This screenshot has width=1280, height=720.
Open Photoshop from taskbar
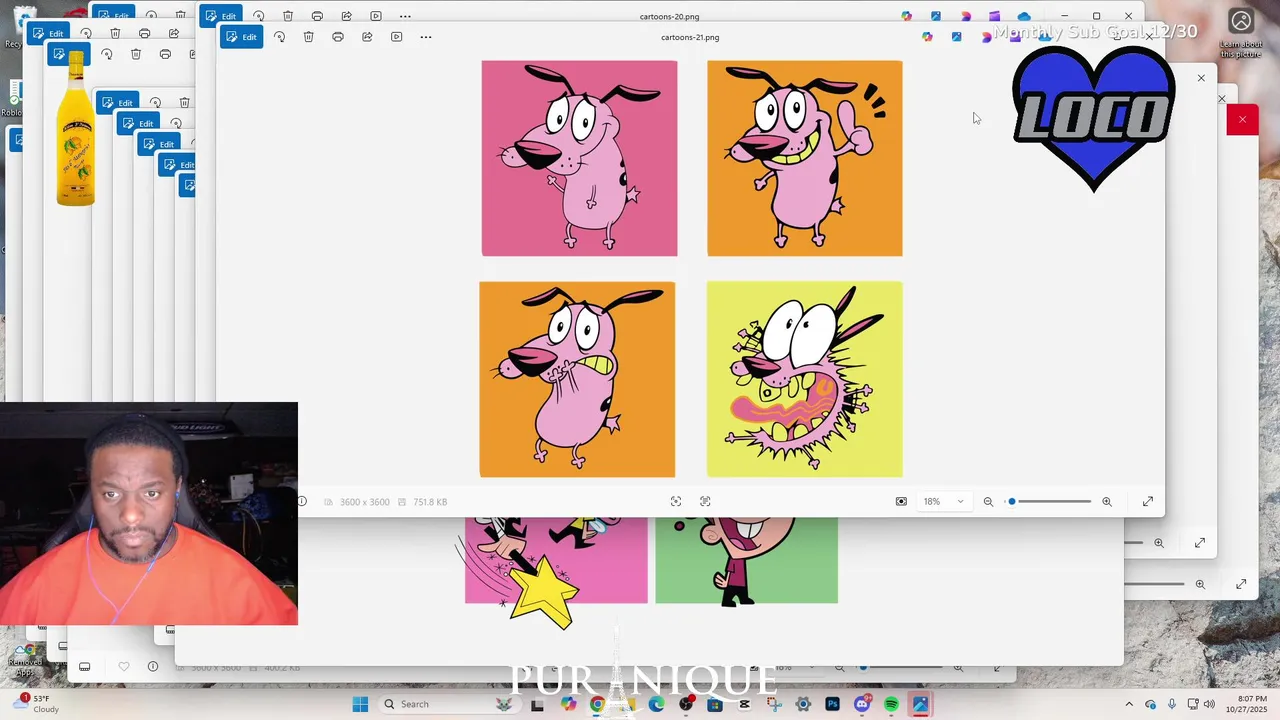coord(832,704)
